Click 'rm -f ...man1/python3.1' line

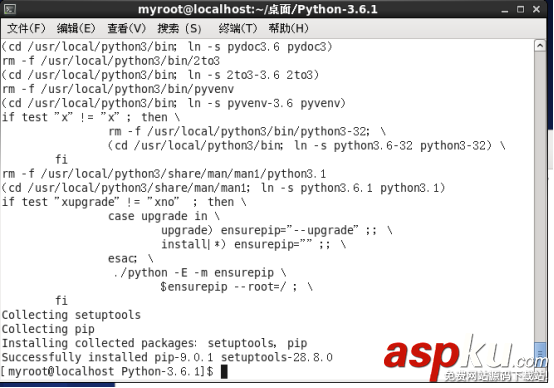(x=164, y=174)
